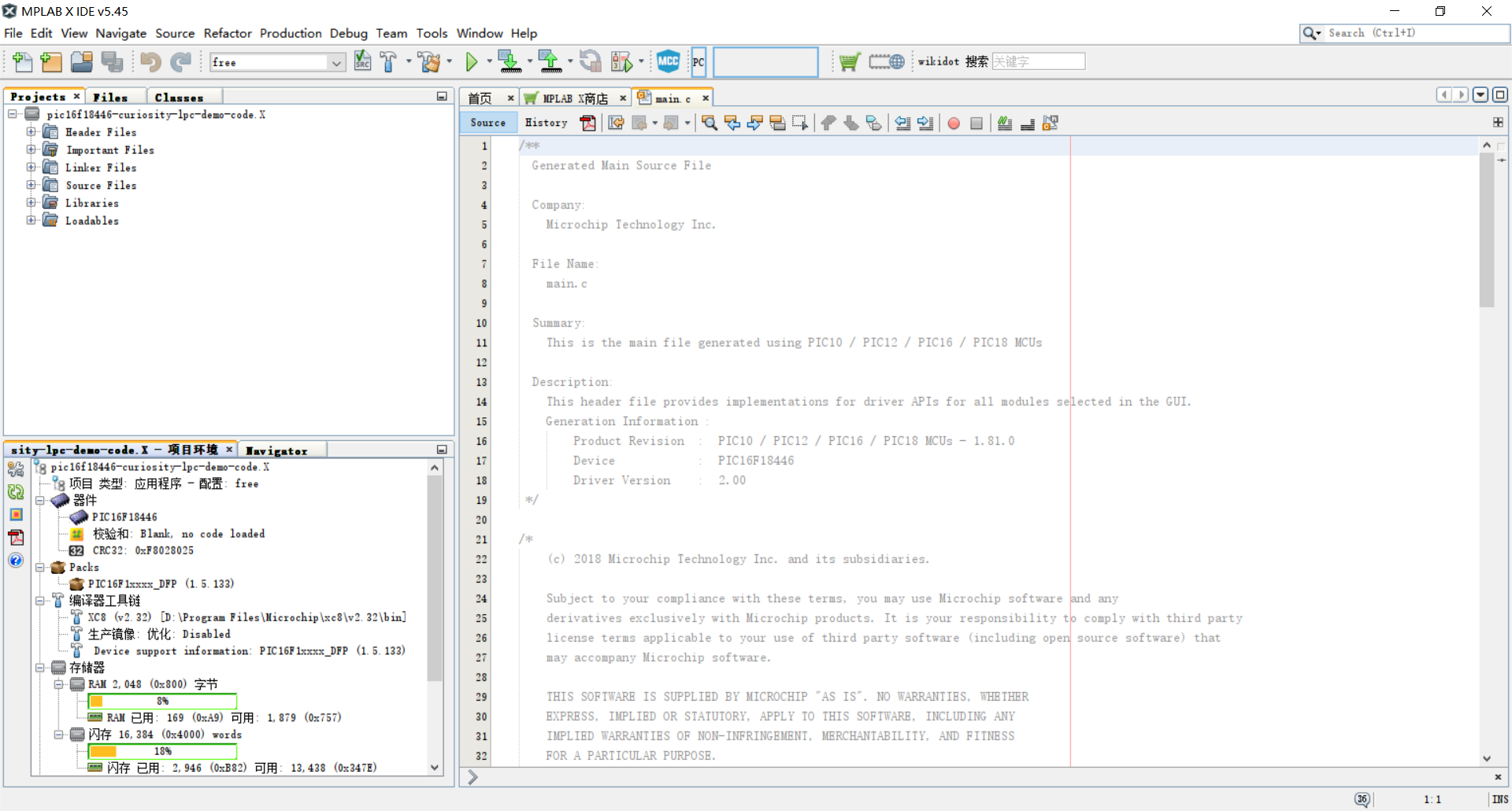Open dropdown arrow beside Build hammer
The height and width of the screenshot is (811, 1512).
(409, 61)
